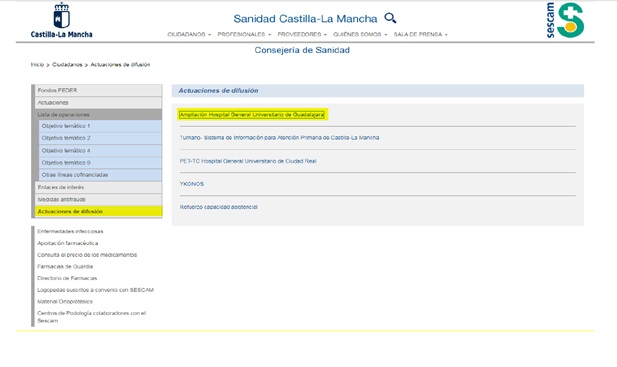
Task: Select Lista de operaciones sidebar item
Action: pyautogui.click(x=98, y=114)
